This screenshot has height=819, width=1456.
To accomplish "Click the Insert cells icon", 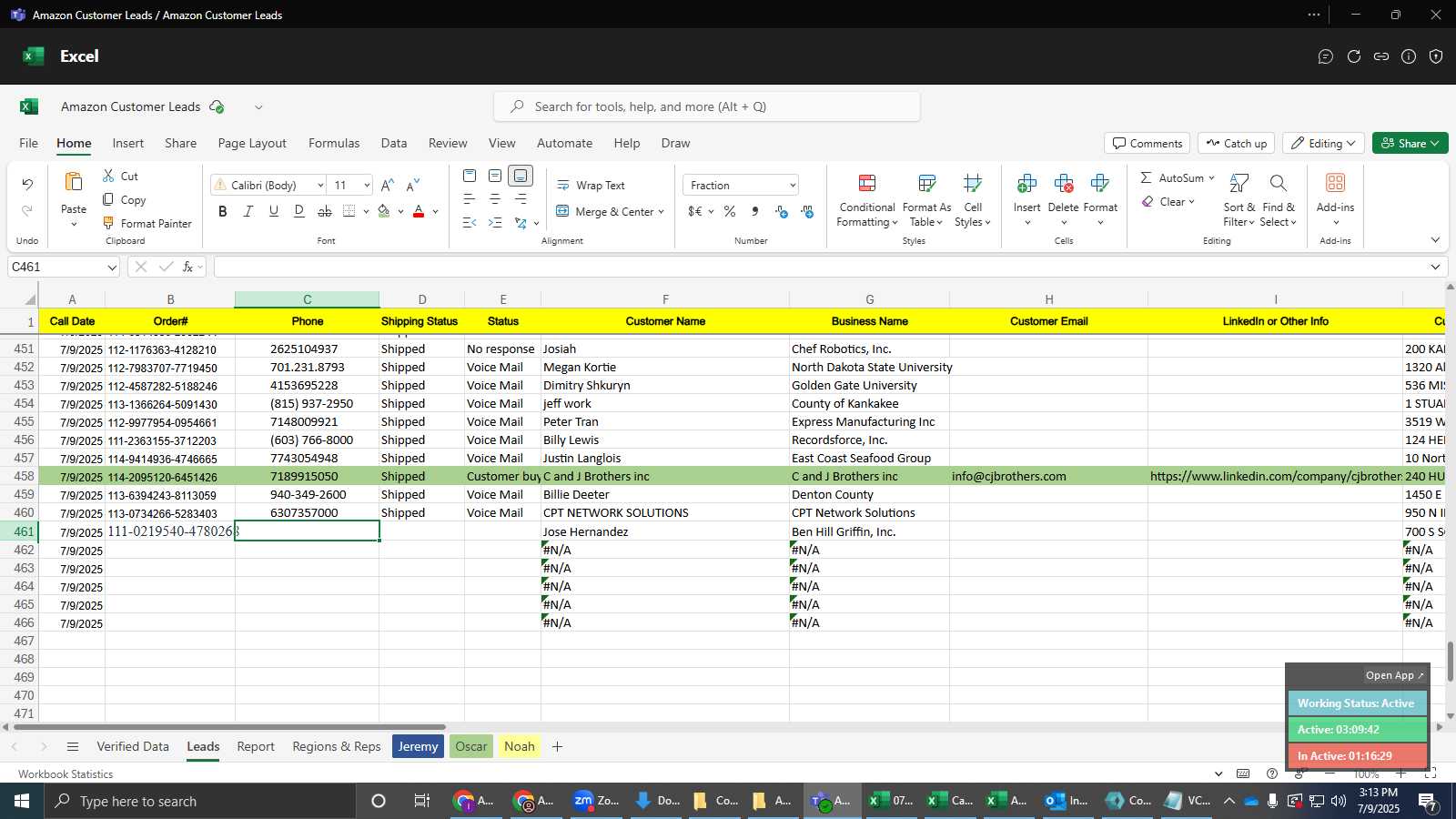I will 1026,184.
